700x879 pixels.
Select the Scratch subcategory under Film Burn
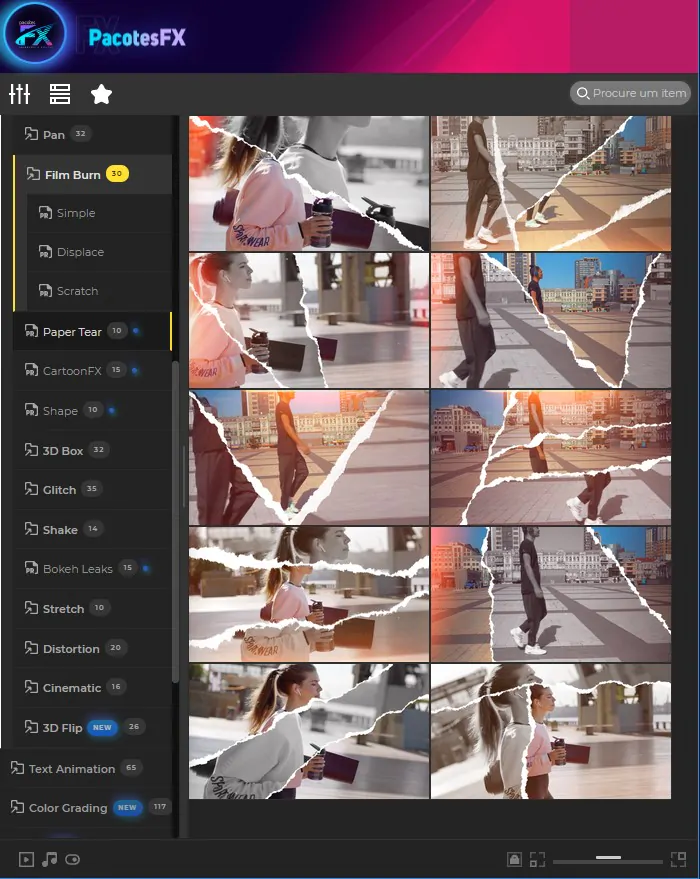(x=77, y=291)
